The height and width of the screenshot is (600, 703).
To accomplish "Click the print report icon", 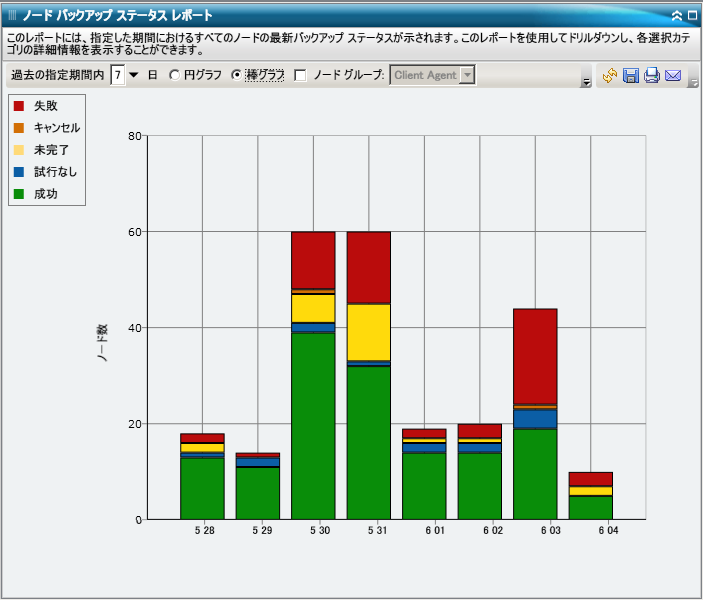I will tap(652, 76).
